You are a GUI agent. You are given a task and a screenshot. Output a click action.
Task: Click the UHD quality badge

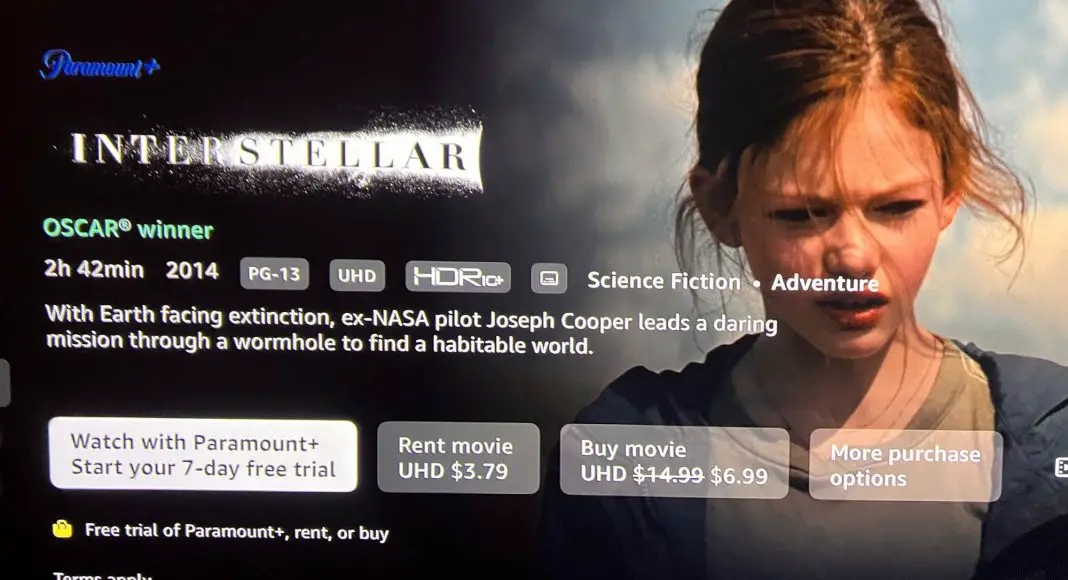click(357, 275)
